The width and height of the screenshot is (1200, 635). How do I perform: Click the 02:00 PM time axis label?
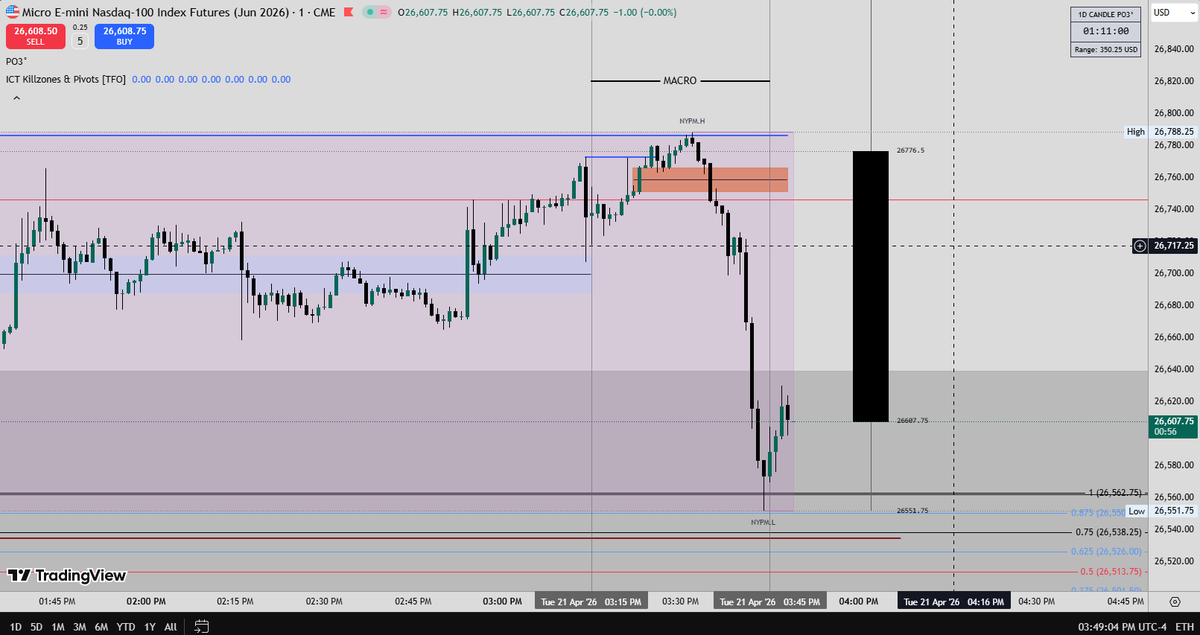(x=146, y=601)
